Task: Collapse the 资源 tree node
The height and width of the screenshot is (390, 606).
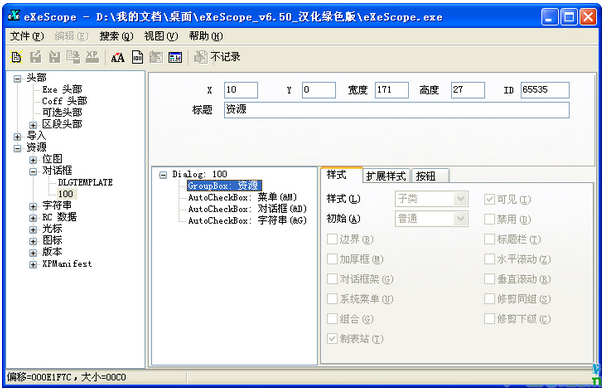Action: (x=17, y=148)
